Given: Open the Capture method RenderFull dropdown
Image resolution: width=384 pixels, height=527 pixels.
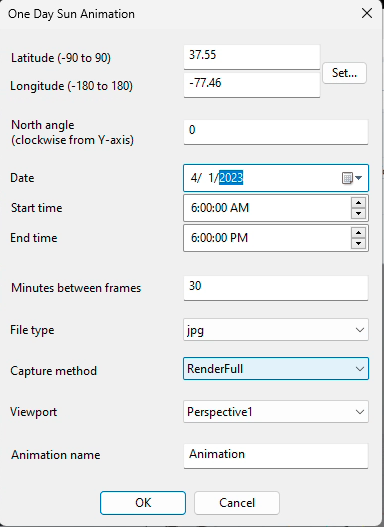Looking at the screenshot, I should 276,369.
